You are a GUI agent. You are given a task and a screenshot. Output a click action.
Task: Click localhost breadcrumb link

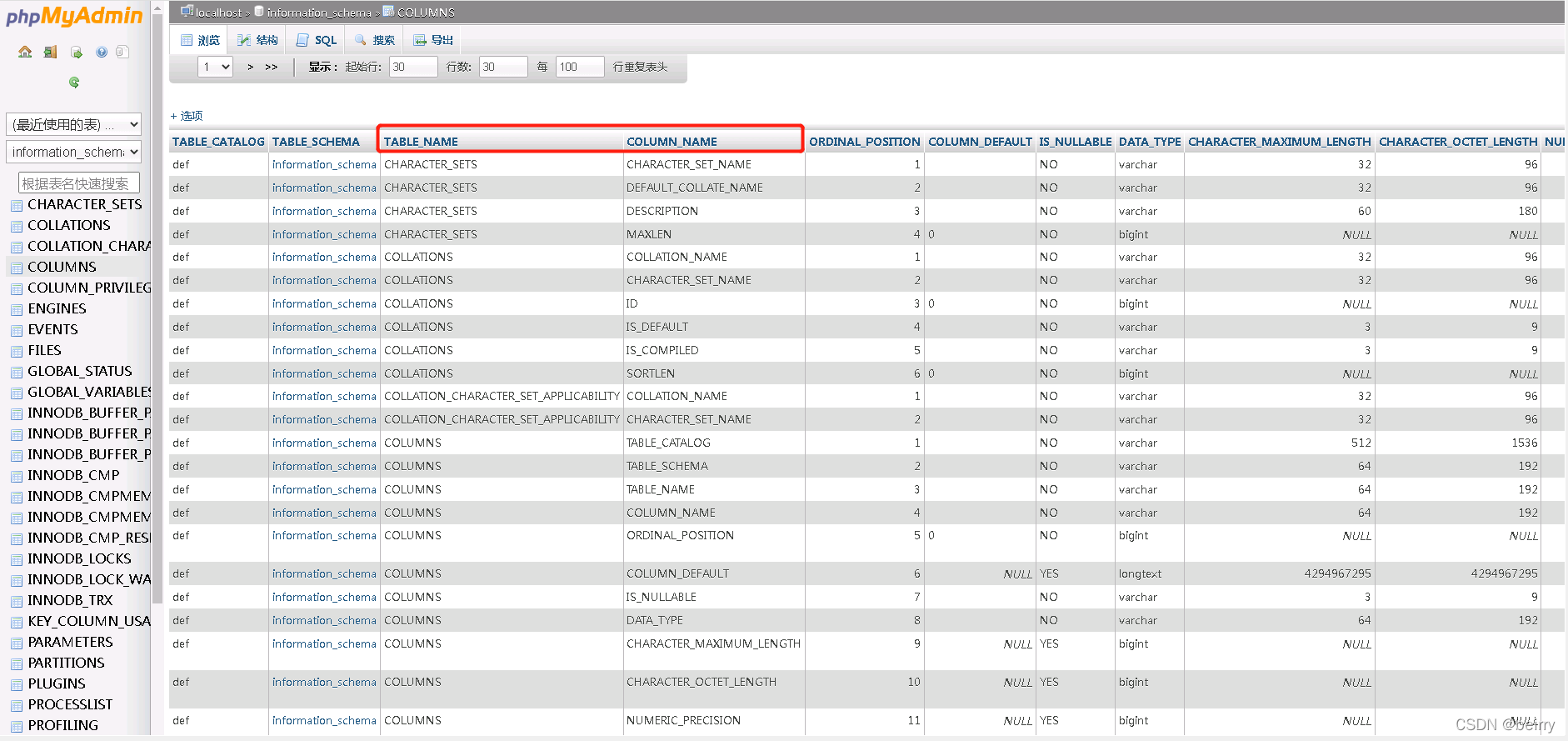pos(218,13)
